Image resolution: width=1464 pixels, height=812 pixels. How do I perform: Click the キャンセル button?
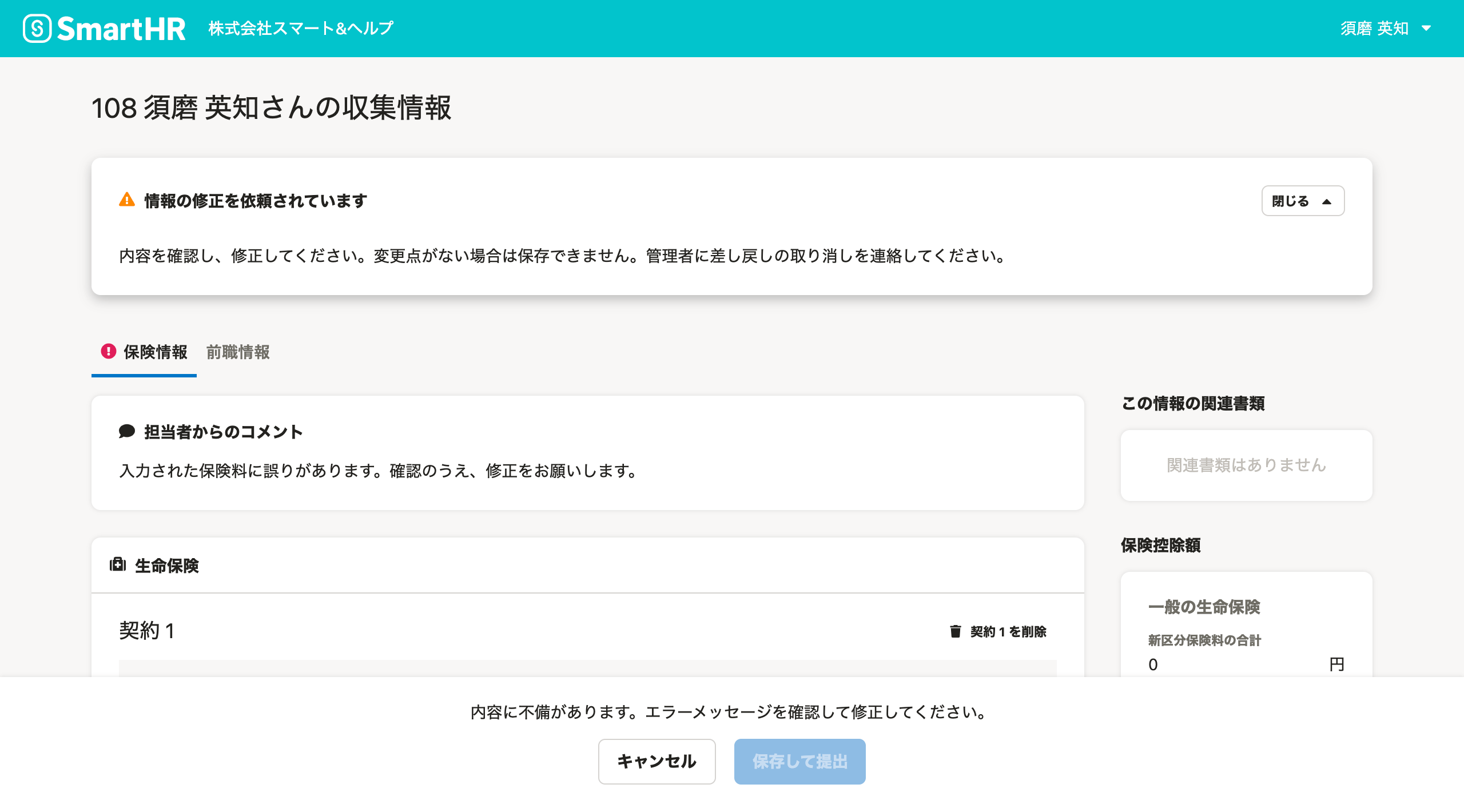pyautogui.click(x=657, y=762)
